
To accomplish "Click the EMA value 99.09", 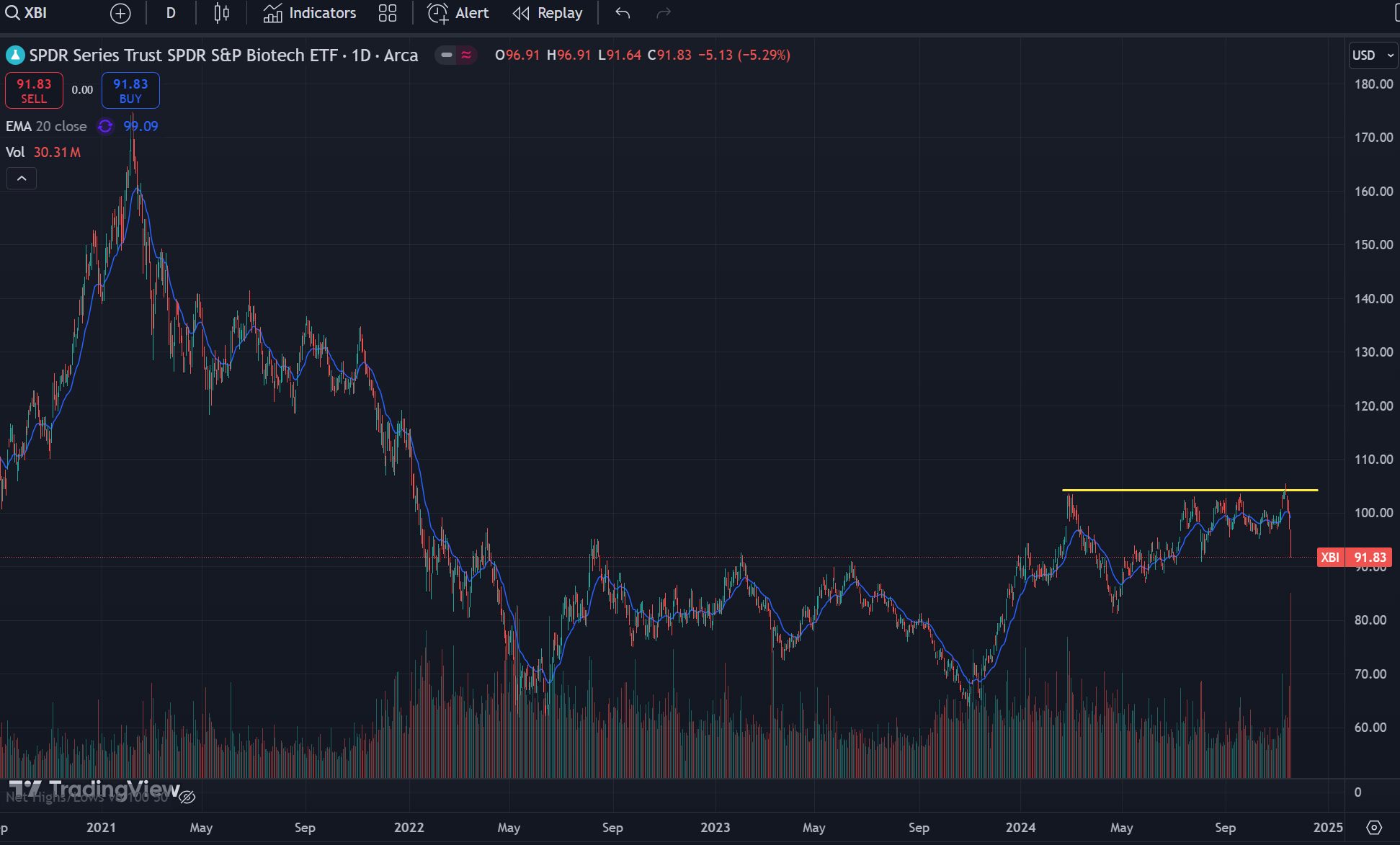I will pos(141,126).
